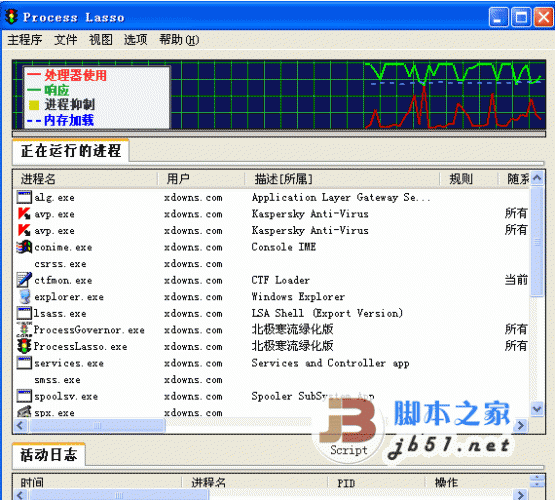Click 北极寒流绿化版 in ProcessLasso.exe row

(292, 346)
